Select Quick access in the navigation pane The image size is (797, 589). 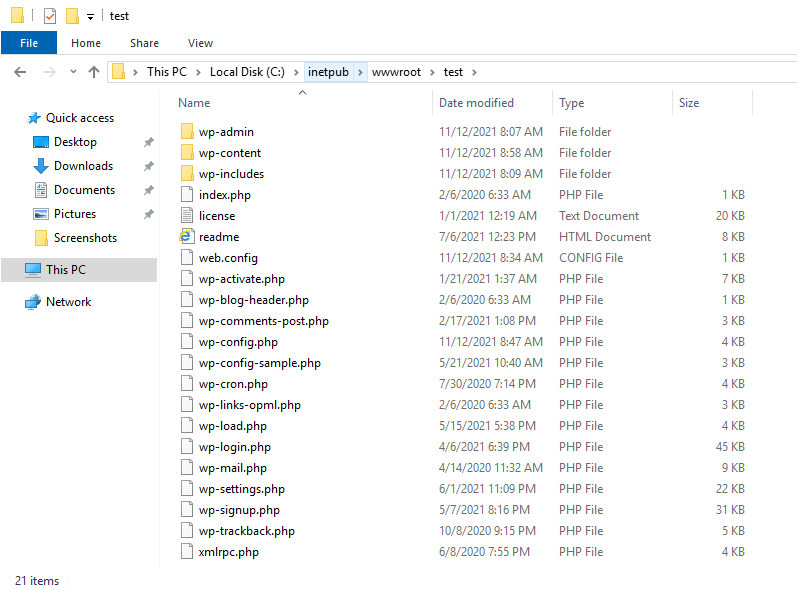coord(80,118)
